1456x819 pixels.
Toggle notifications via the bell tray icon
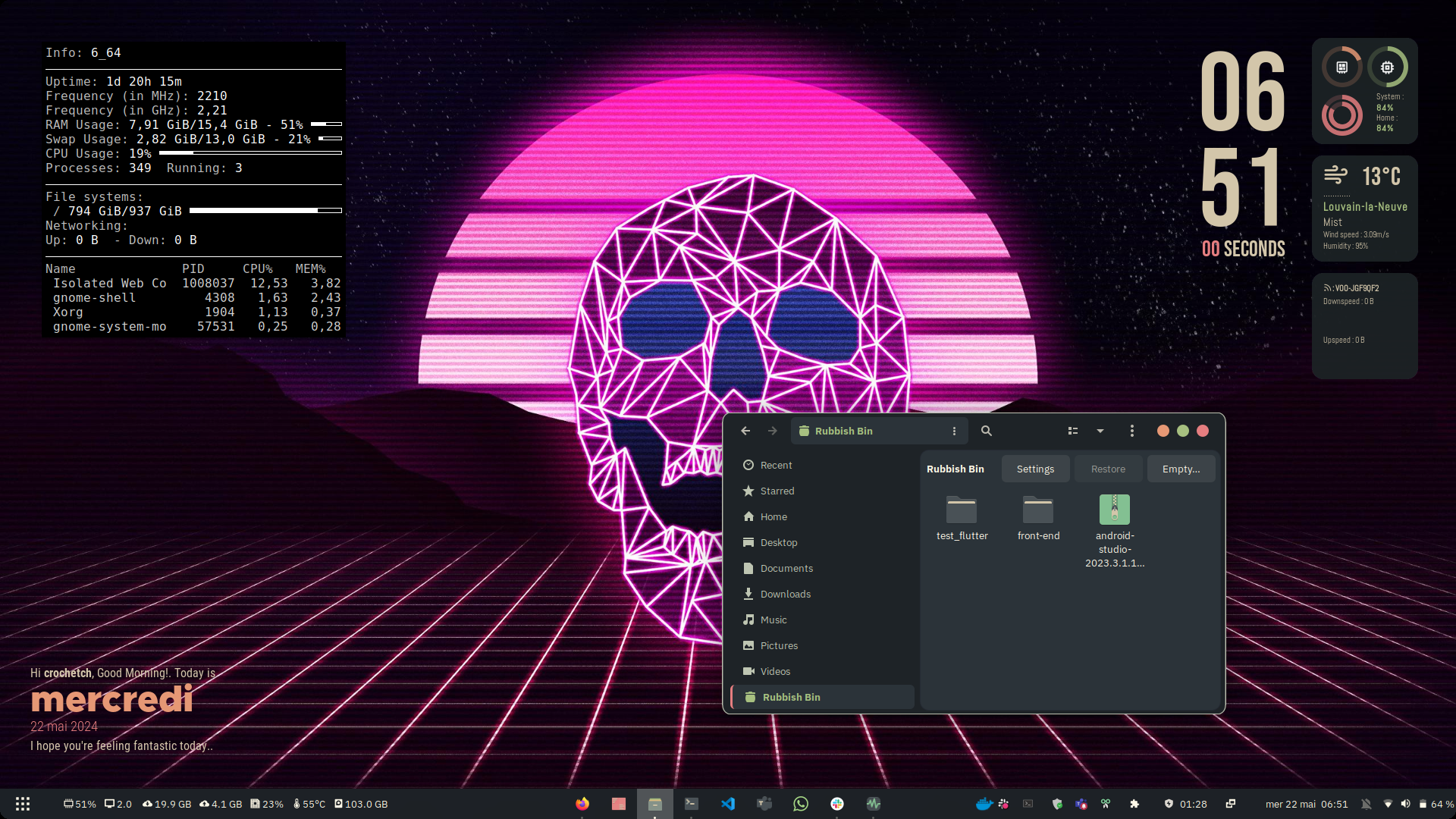1366,804
